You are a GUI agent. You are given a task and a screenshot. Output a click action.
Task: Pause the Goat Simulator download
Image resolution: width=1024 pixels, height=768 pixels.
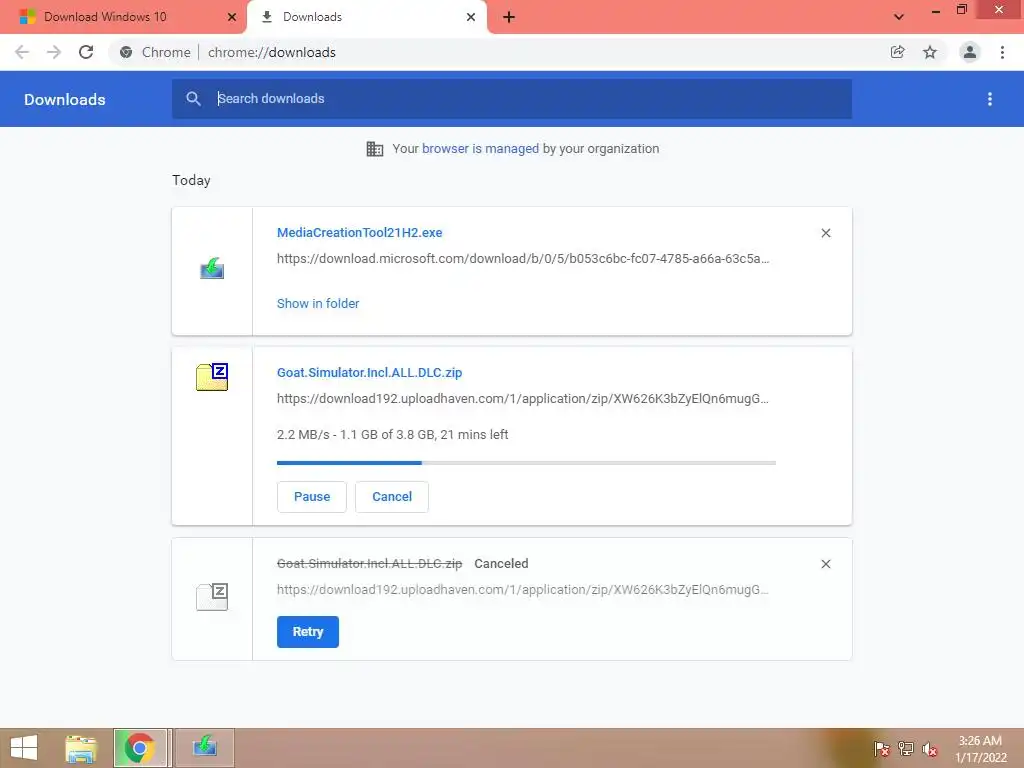312,497
